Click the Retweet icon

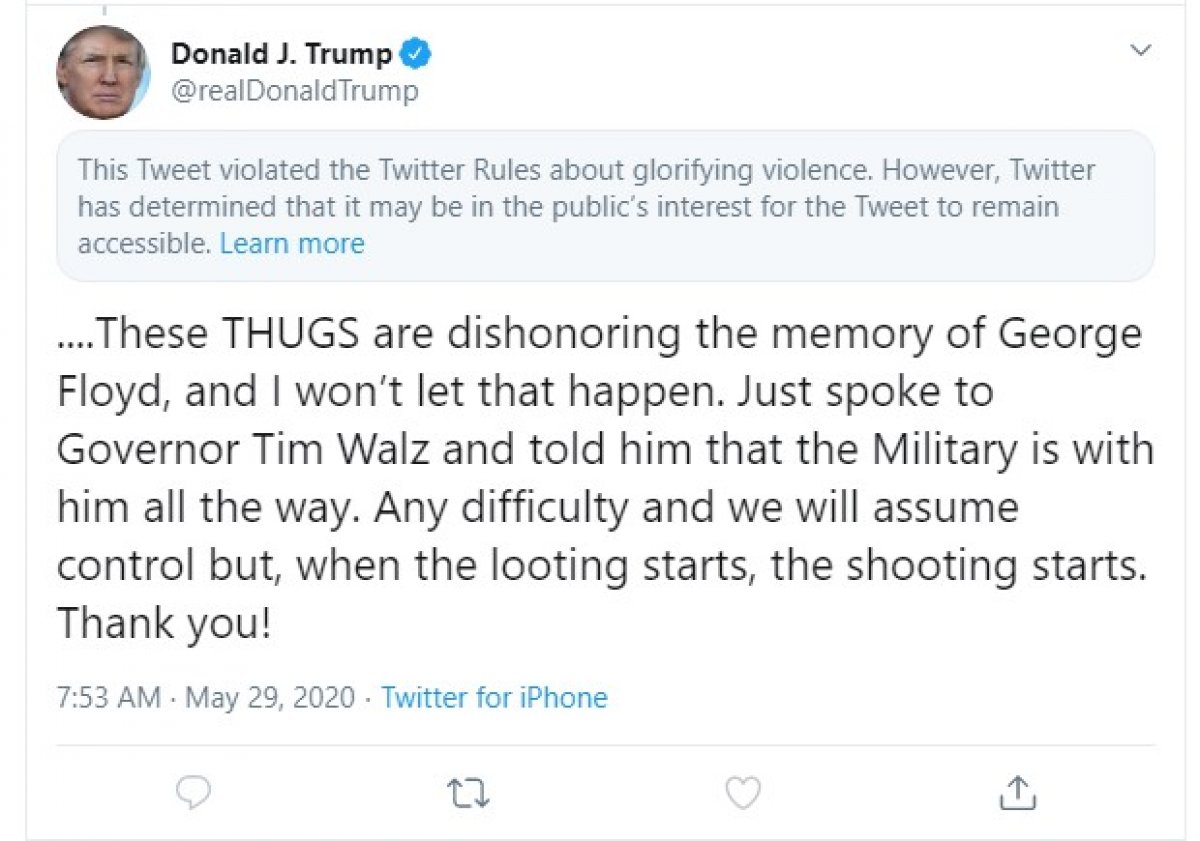[x=467, y=794]
